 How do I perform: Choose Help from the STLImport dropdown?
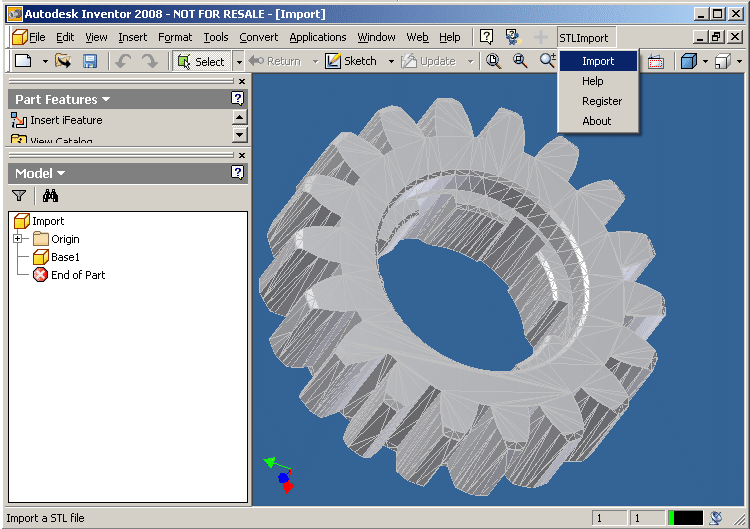[598, 81]
